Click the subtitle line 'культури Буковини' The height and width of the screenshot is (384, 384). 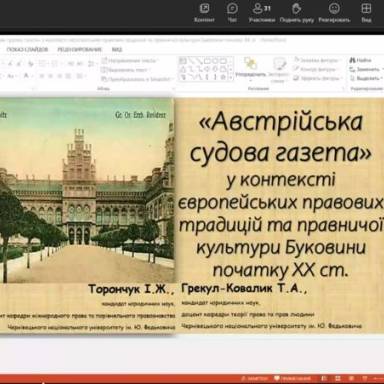pos(281,247)
